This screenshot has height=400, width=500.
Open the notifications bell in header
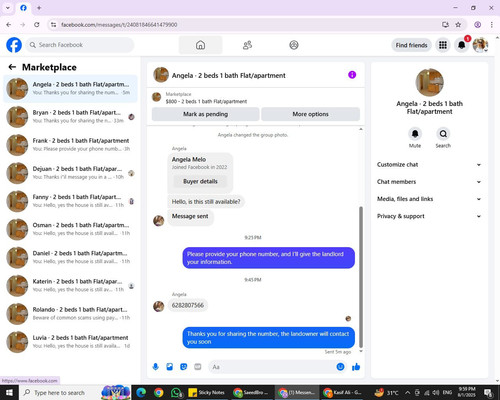pos(461,45)
